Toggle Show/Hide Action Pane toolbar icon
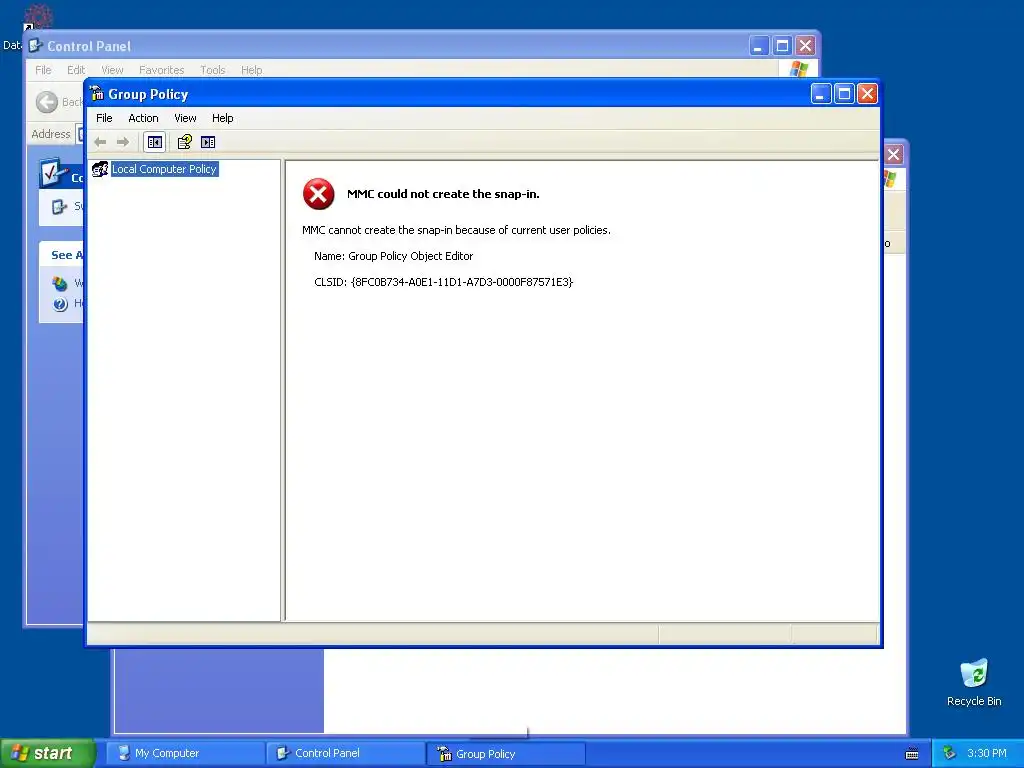The height and width of the screenshot is (768, 1024). click(x=208, y=142)
